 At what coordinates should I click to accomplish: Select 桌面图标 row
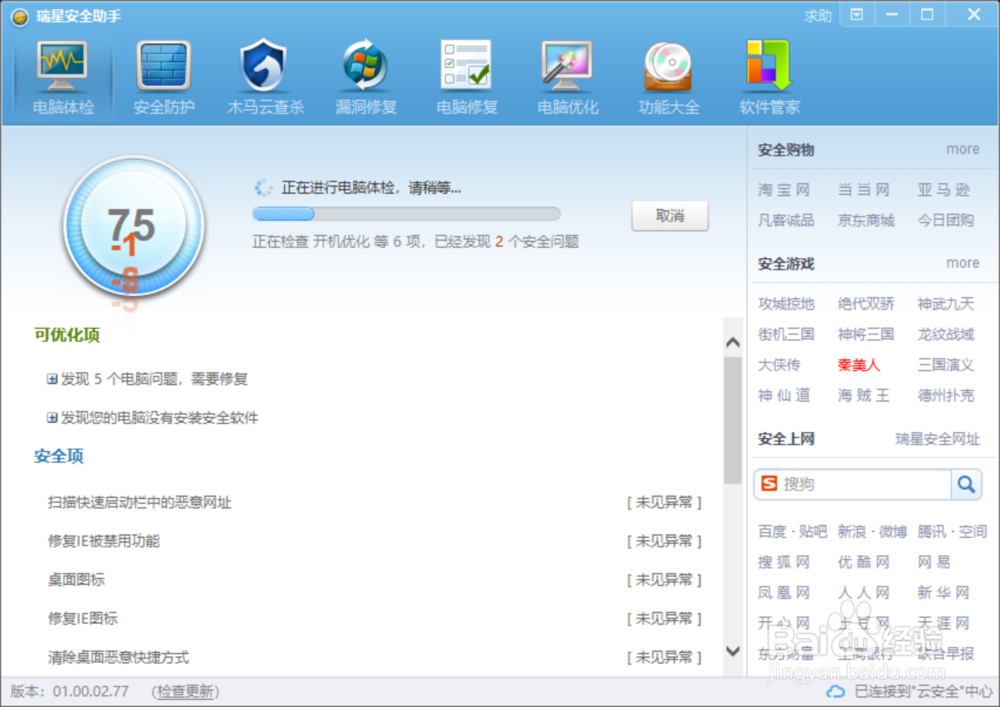[374, 579]
